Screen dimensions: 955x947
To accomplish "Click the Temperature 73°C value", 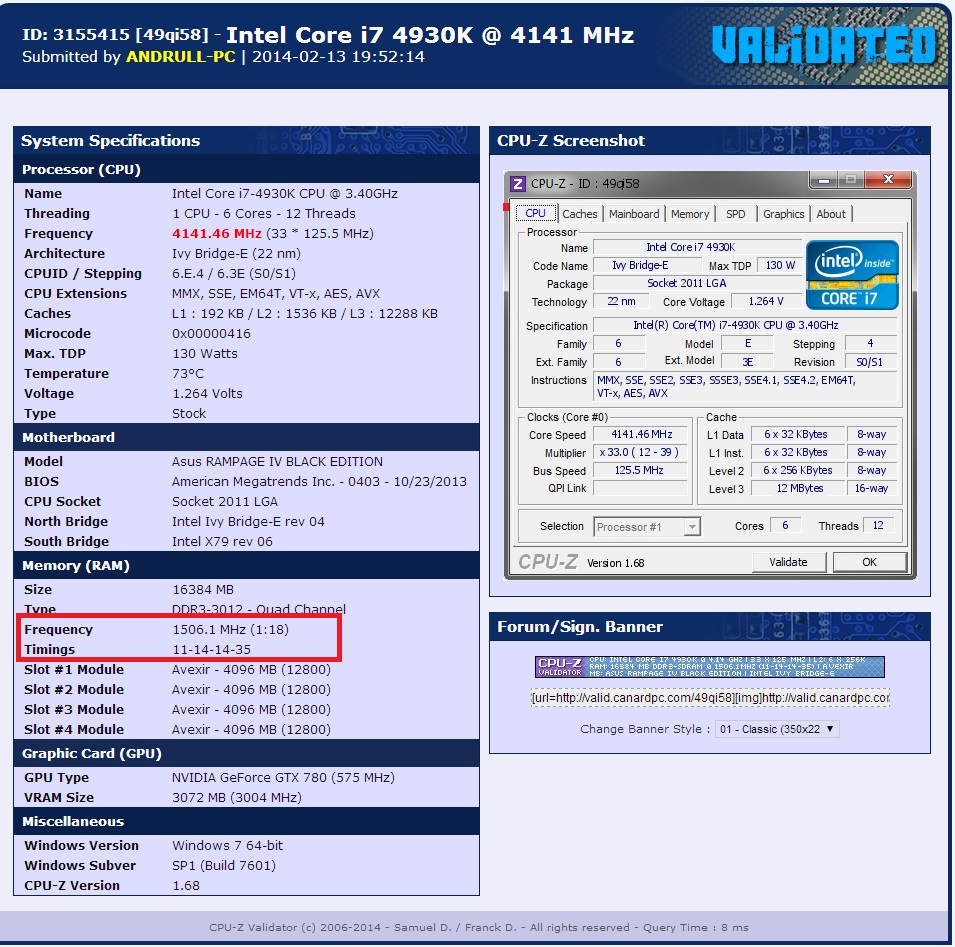I will [188, 374].
